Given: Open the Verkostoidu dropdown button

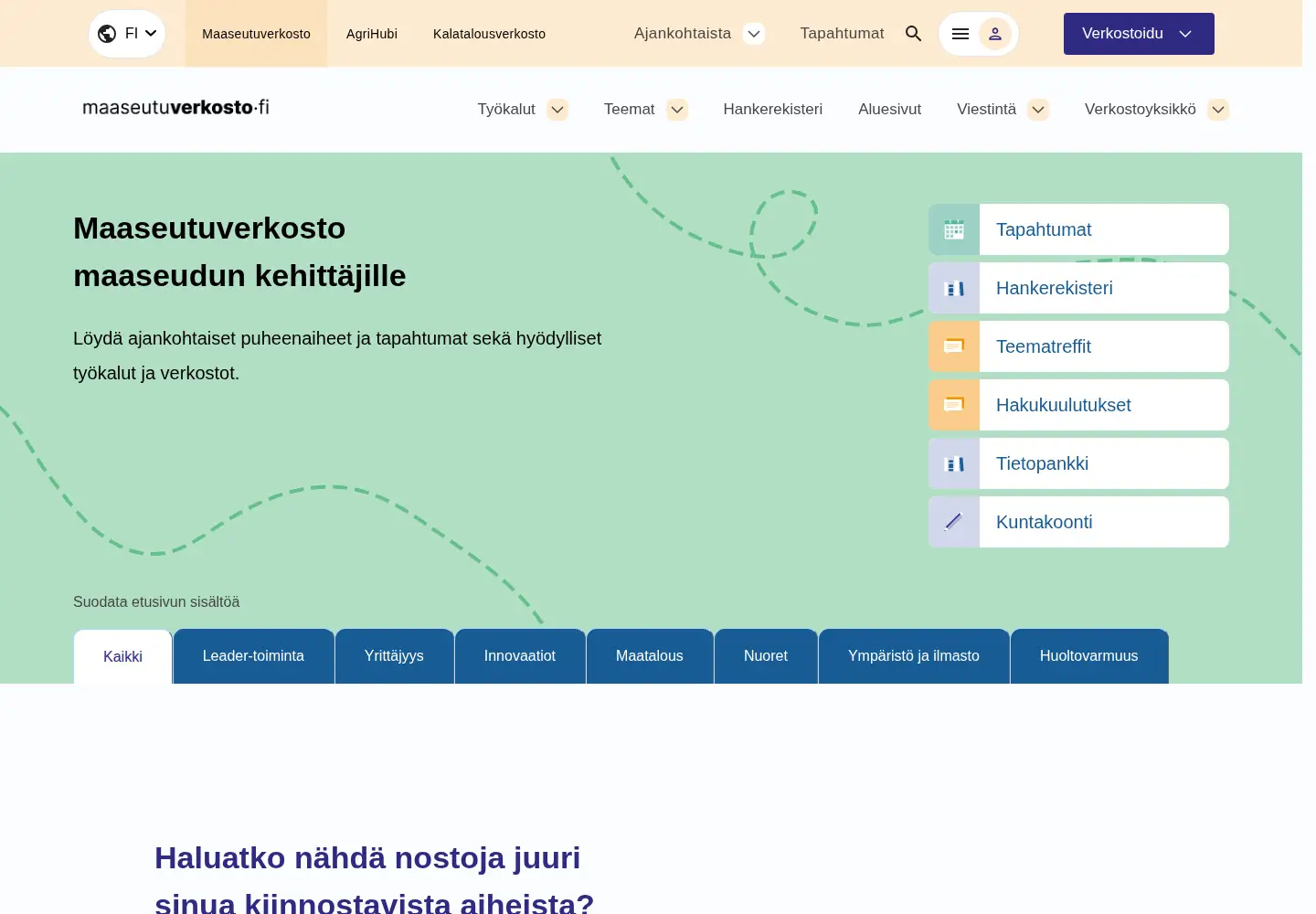Looking at the screenshot, I should tap(1139, 34).
